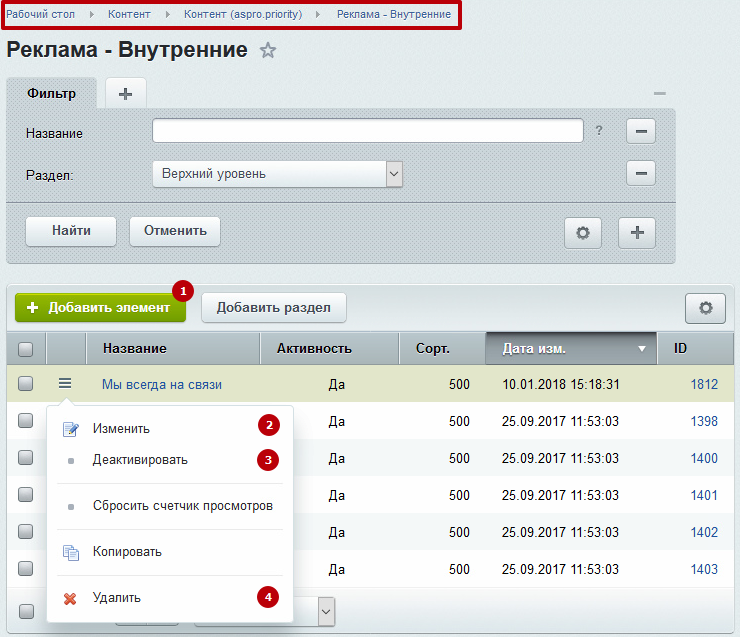
Task: Check the row with ID 1403
Action: coord(25,569)
